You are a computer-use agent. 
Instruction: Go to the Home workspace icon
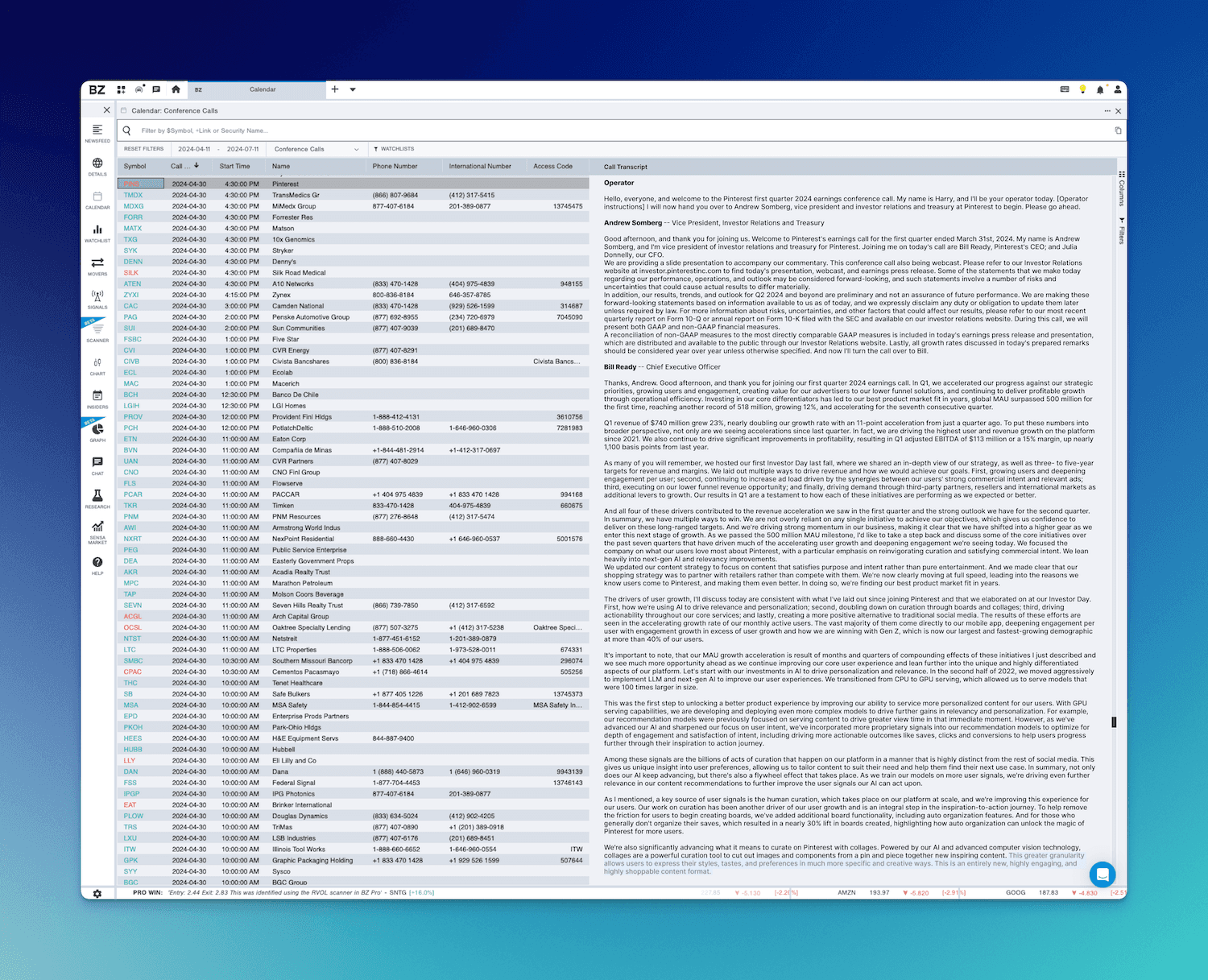tap(176, 89)
